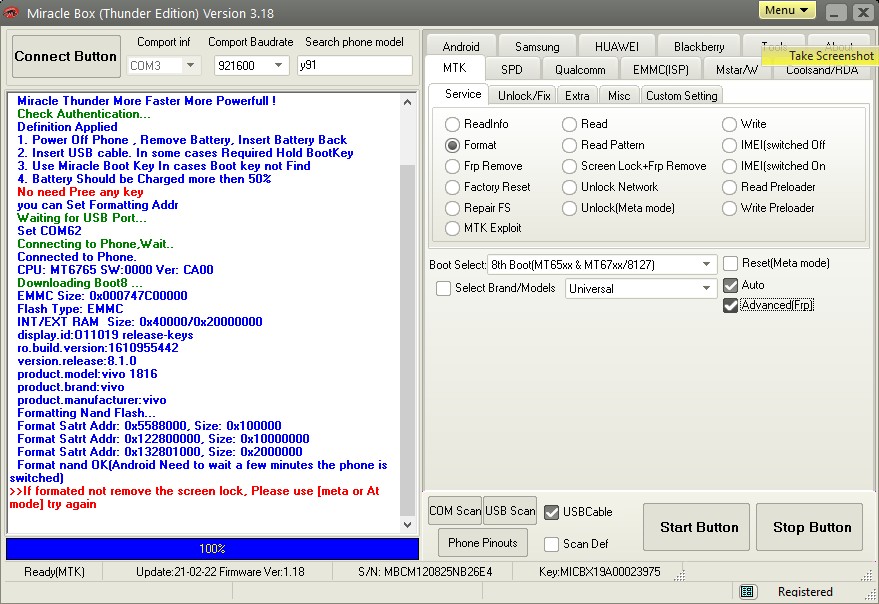Click the "product.model:vivo 1816" log line

(87, 374)
